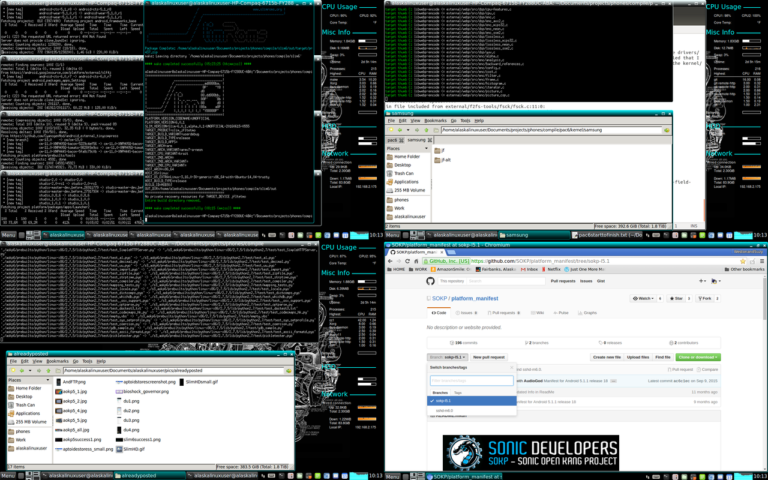The height and width of the screenshot is (480, 768).
Task: Open Bookmarks menu in samsung file manager
Action: click(x=435, y=120)
